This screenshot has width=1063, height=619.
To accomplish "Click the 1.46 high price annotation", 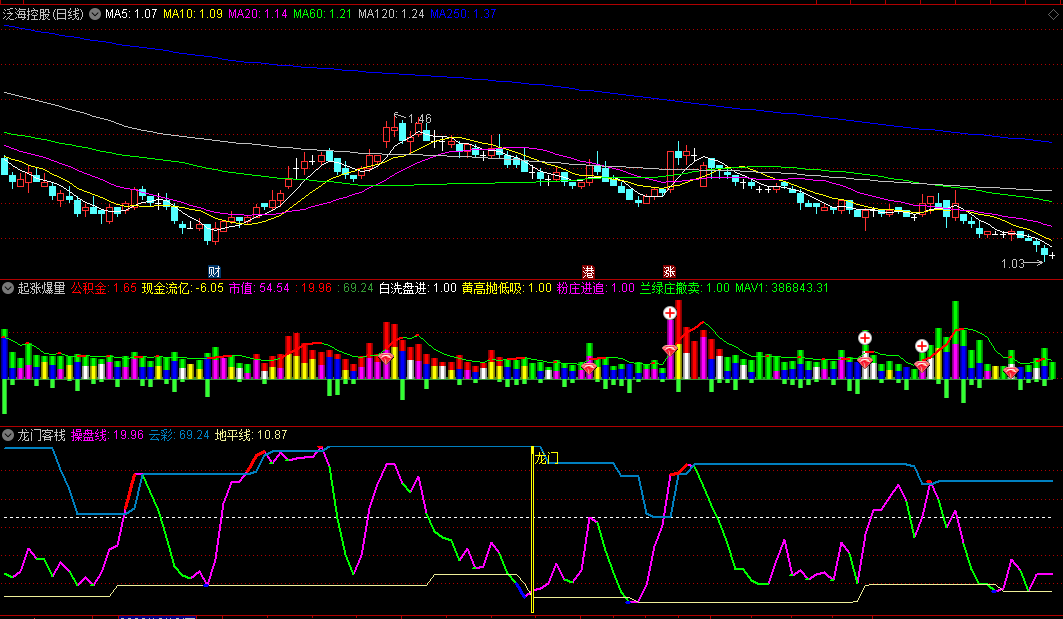I will click(x=420, y=119).
